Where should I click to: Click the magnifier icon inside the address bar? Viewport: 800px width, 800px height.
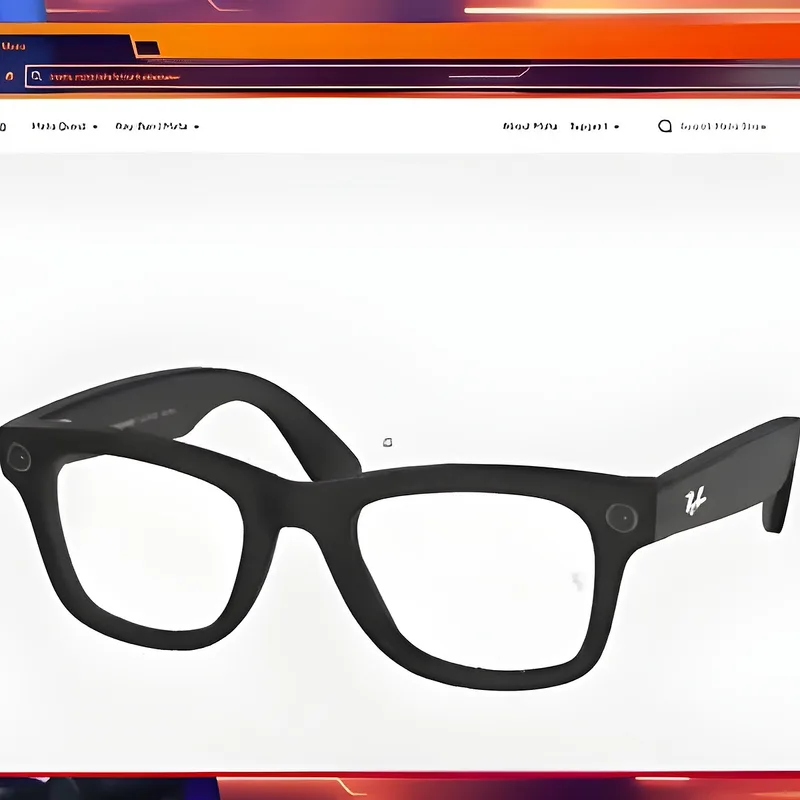[36, 77]
